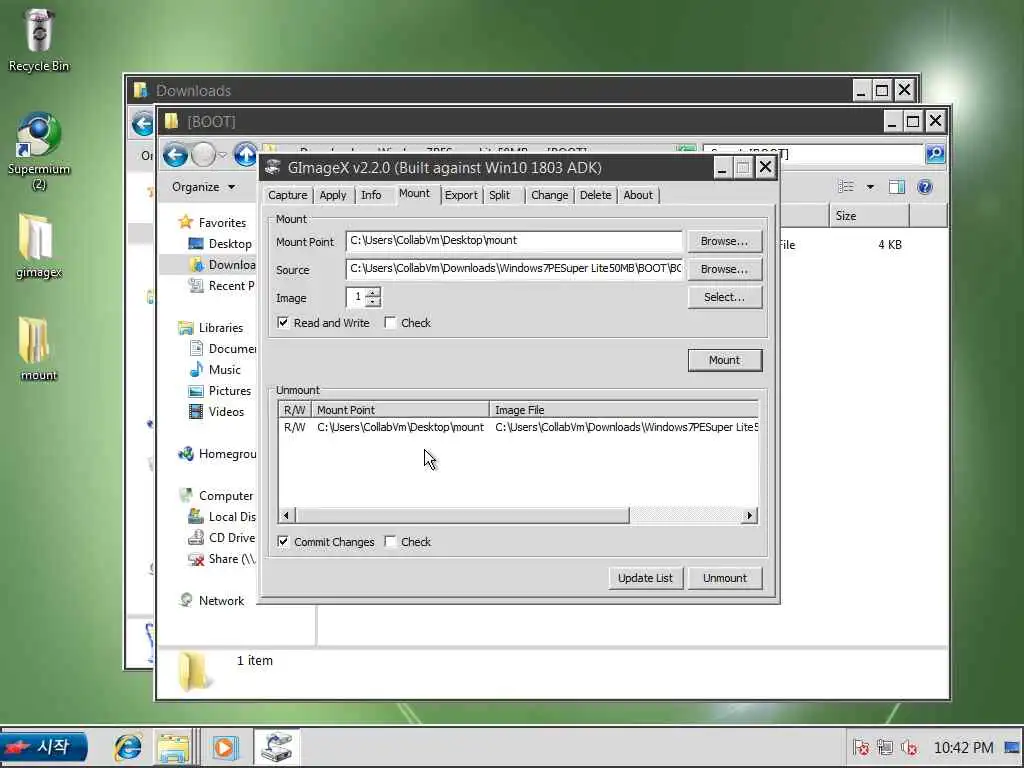Image resolution: width=1024 pixels, height=768 pixels.
Task: Click the Unmount button
Action: coord(724,578)
